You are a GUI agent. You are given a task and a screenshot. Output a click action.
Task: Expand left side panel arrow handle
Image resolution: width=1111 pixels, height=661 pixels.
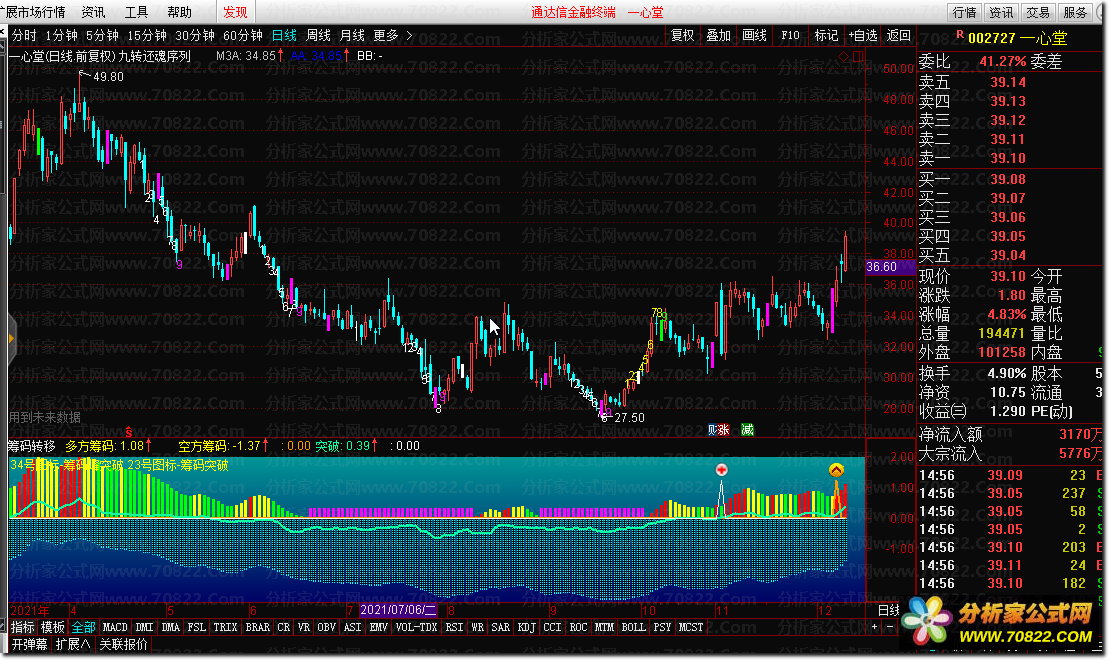[11, 339]
